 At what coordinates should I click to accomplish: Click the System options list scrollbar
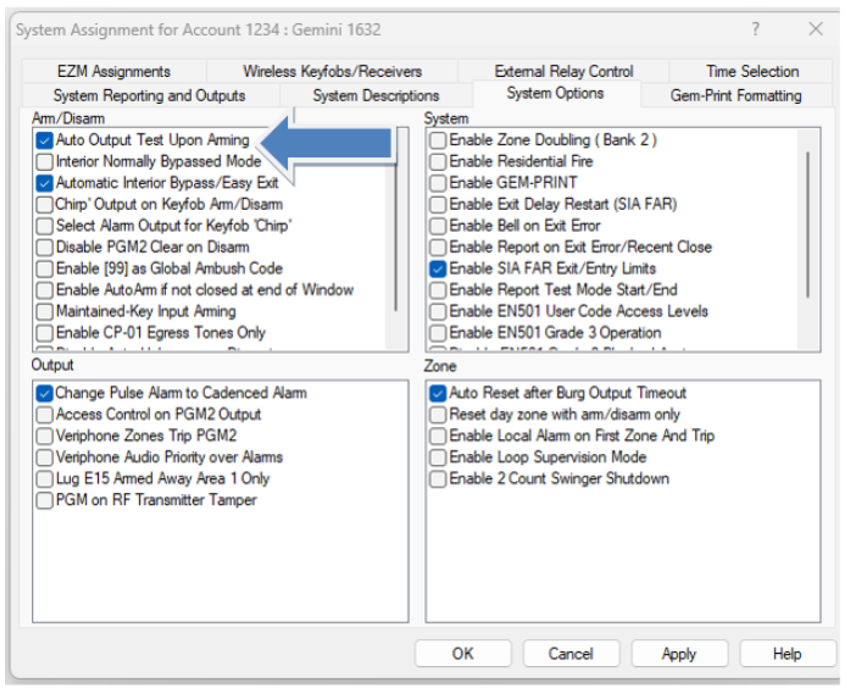[808, 225]
